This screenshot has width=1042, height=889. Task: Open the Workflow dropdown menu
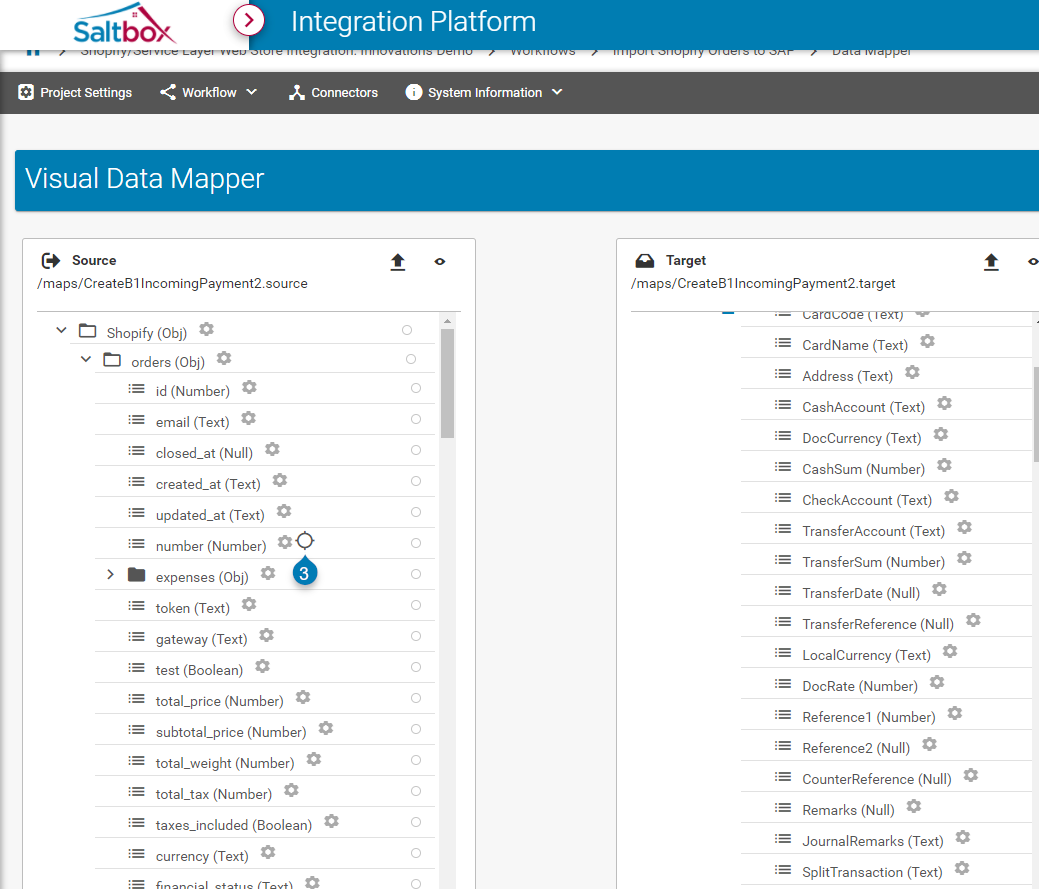209,92
